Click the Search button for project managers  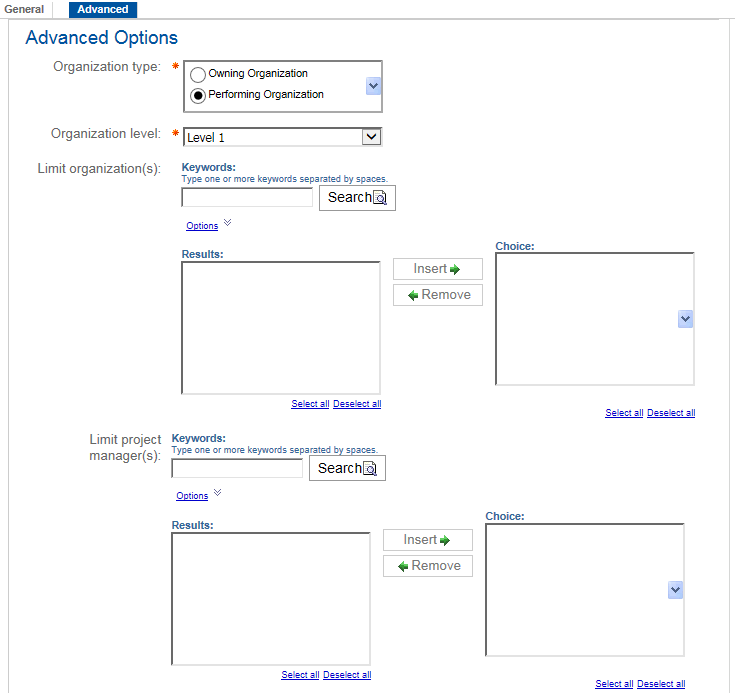(x=347, y=469)
